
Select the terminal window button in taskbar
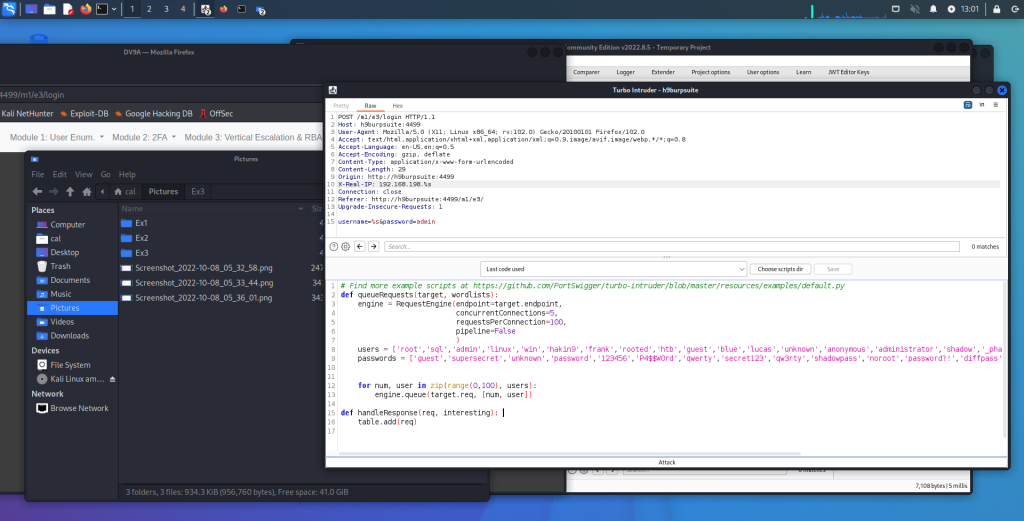click(242, 9)
